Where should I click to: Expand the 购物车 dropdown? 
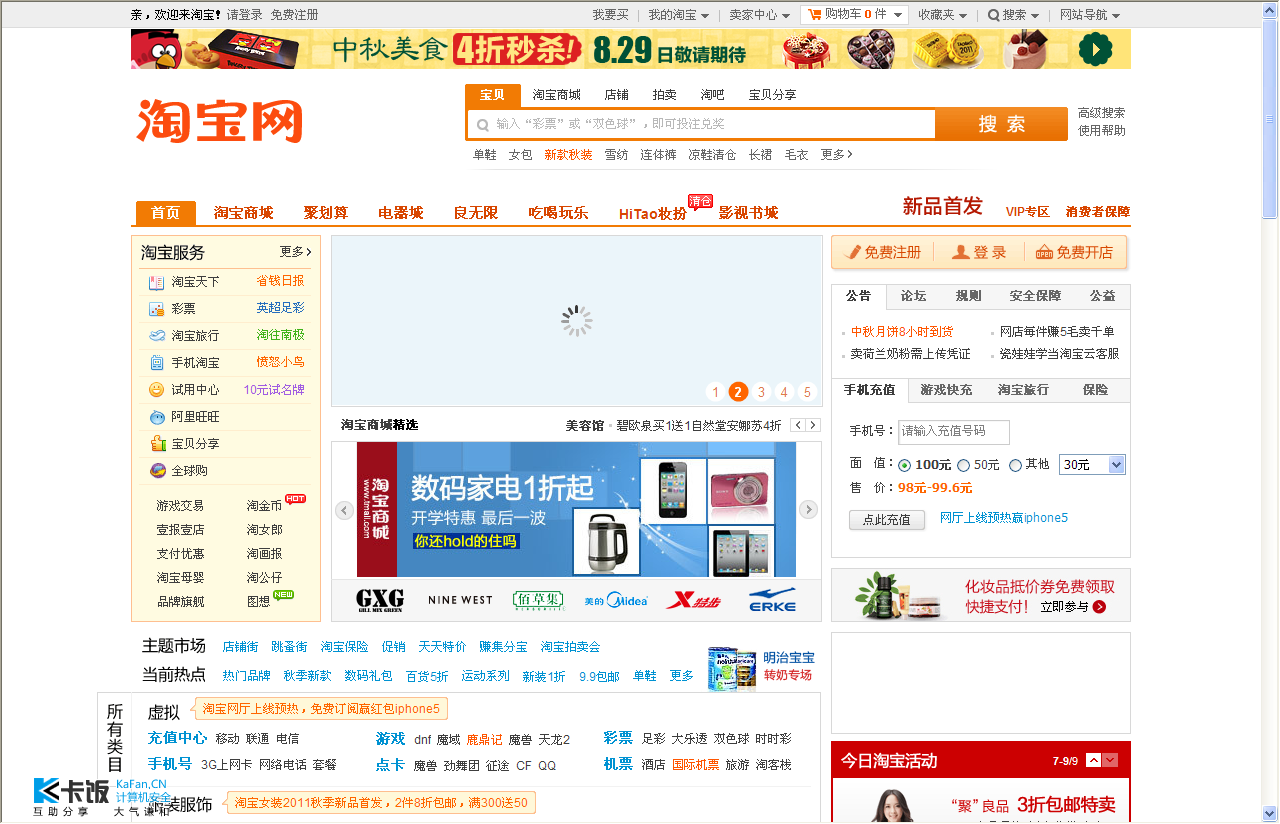[x=896, y=15]
